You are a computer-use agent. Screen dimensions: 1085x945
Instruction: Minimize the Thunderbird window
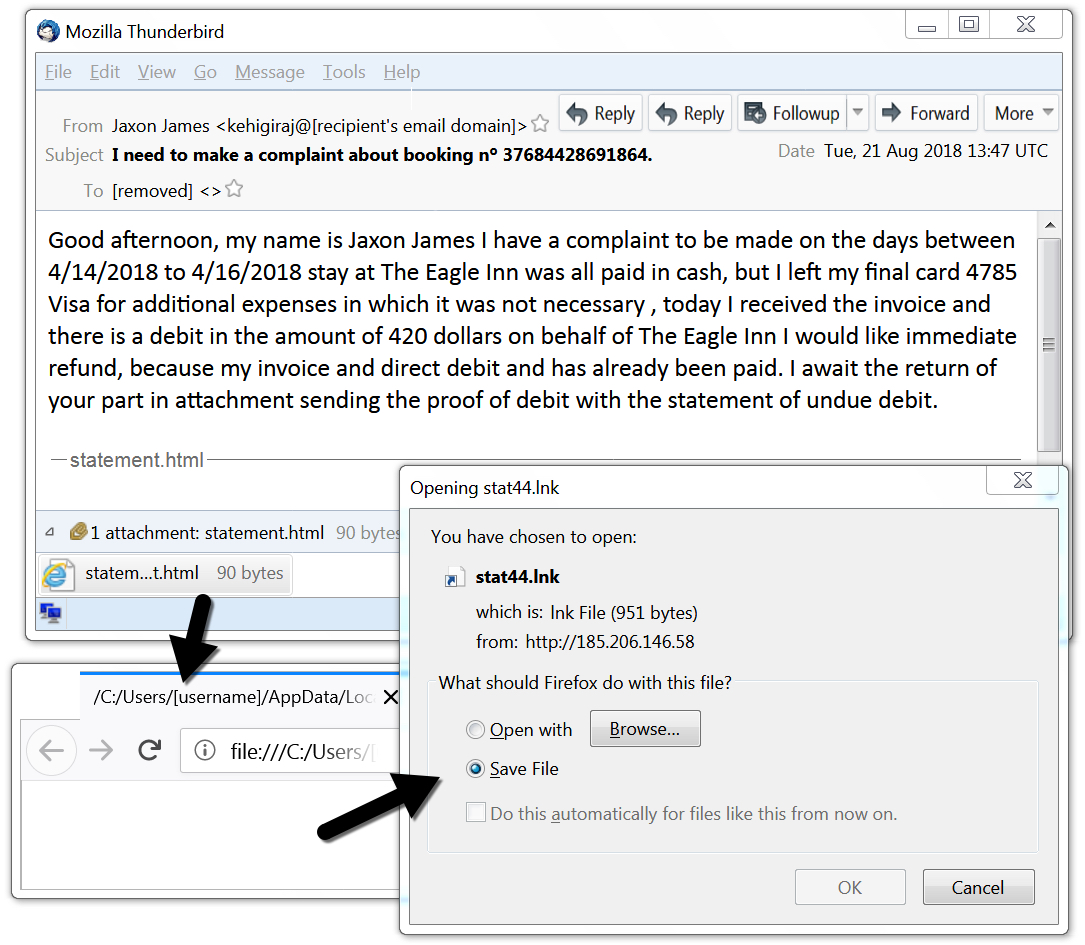point(927,26)
